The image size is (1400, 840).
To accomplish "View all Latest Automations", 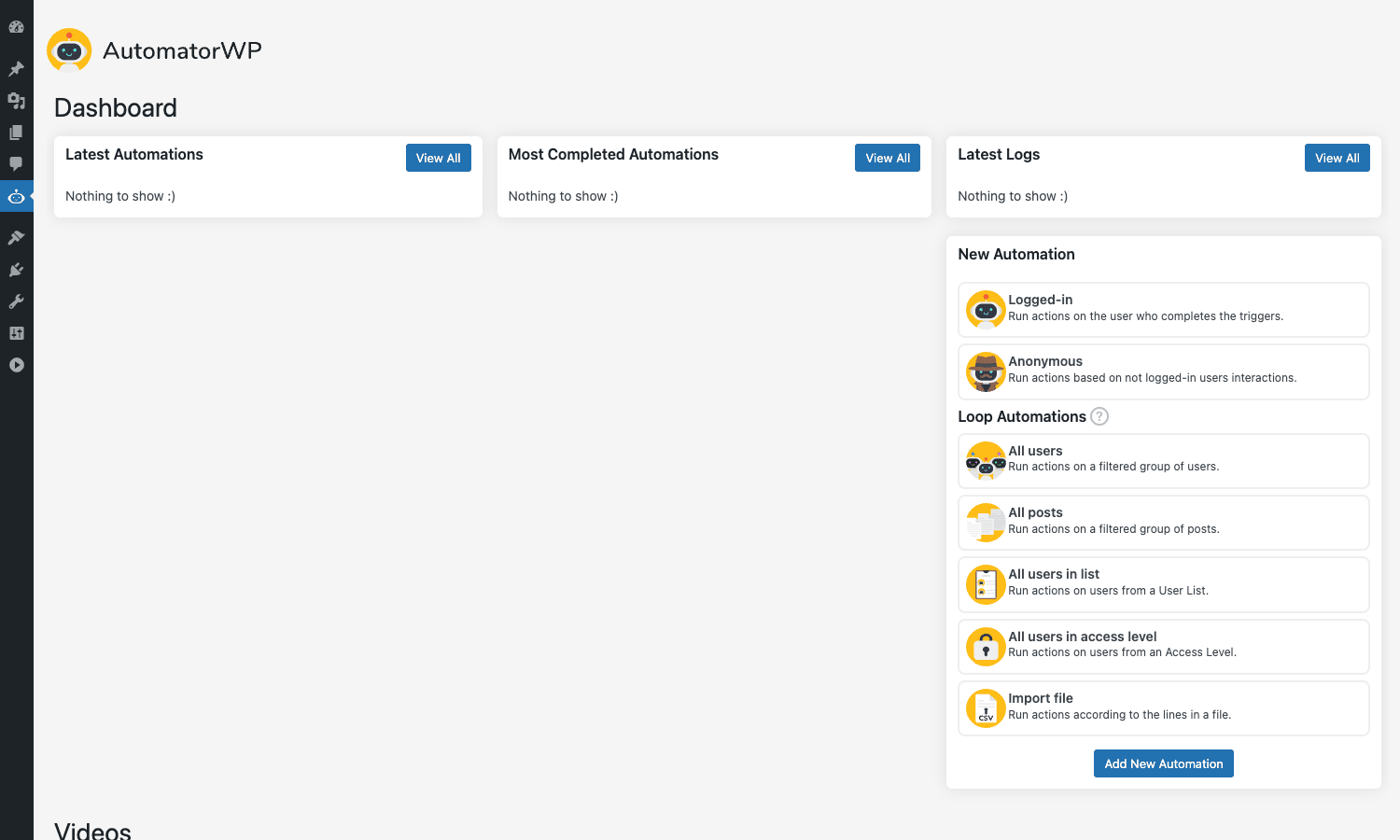I will [439, 158].
